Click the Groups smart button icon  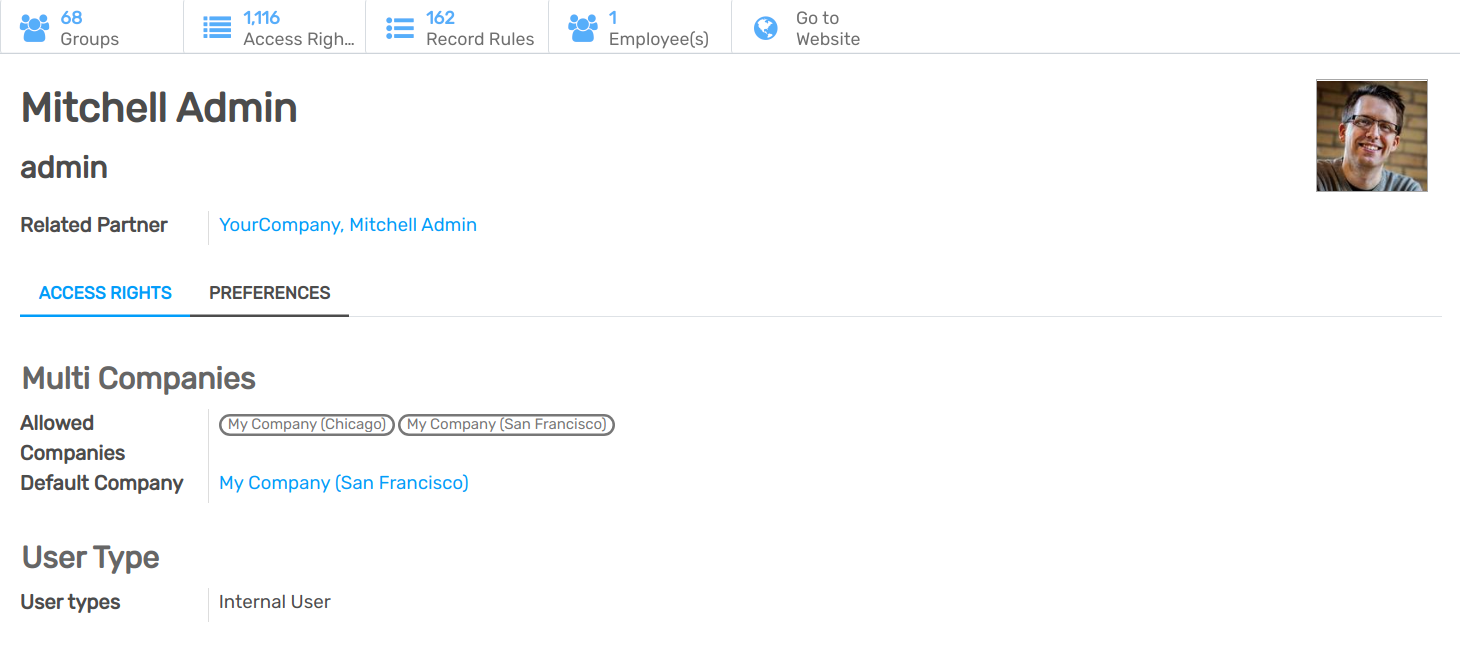[34, 27]
